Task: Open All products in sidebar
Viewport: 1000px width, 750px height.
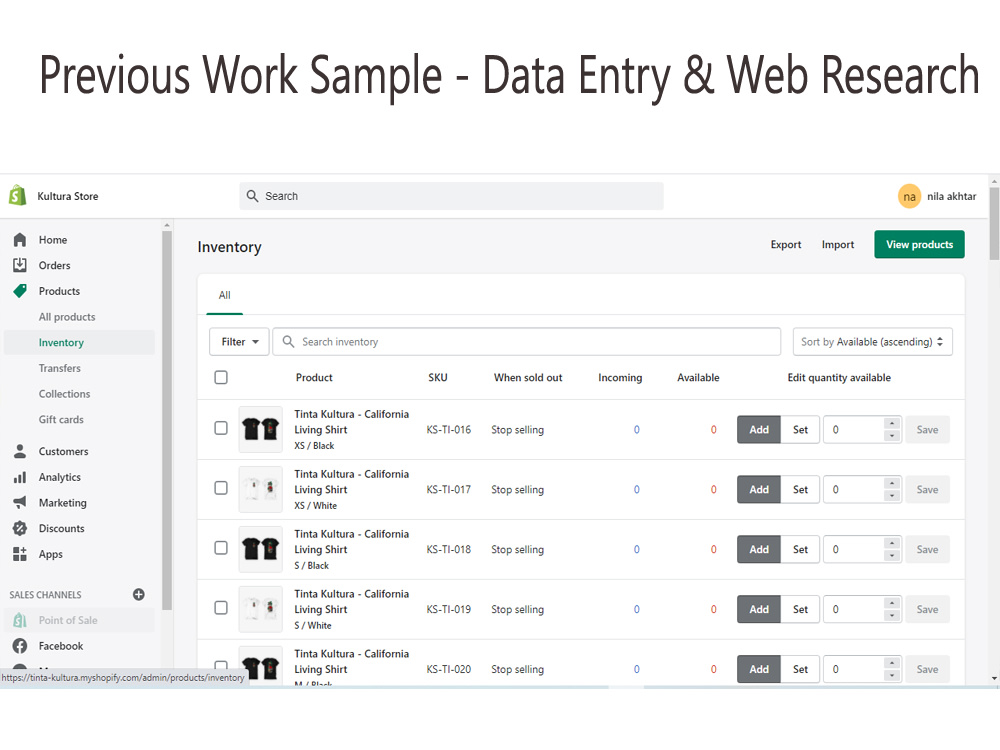Action: 67,317
